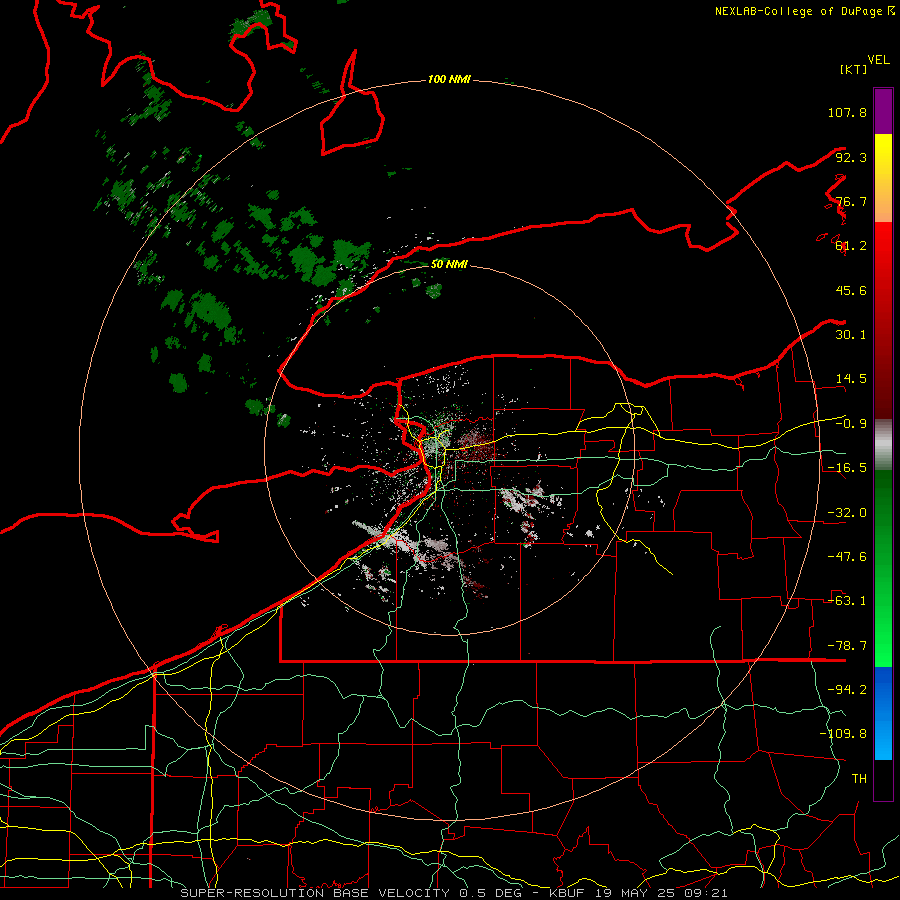Click the 100 NMI range ring label
Image resolution: width=900 pixels, height=900 pixels.
[449, 79]
